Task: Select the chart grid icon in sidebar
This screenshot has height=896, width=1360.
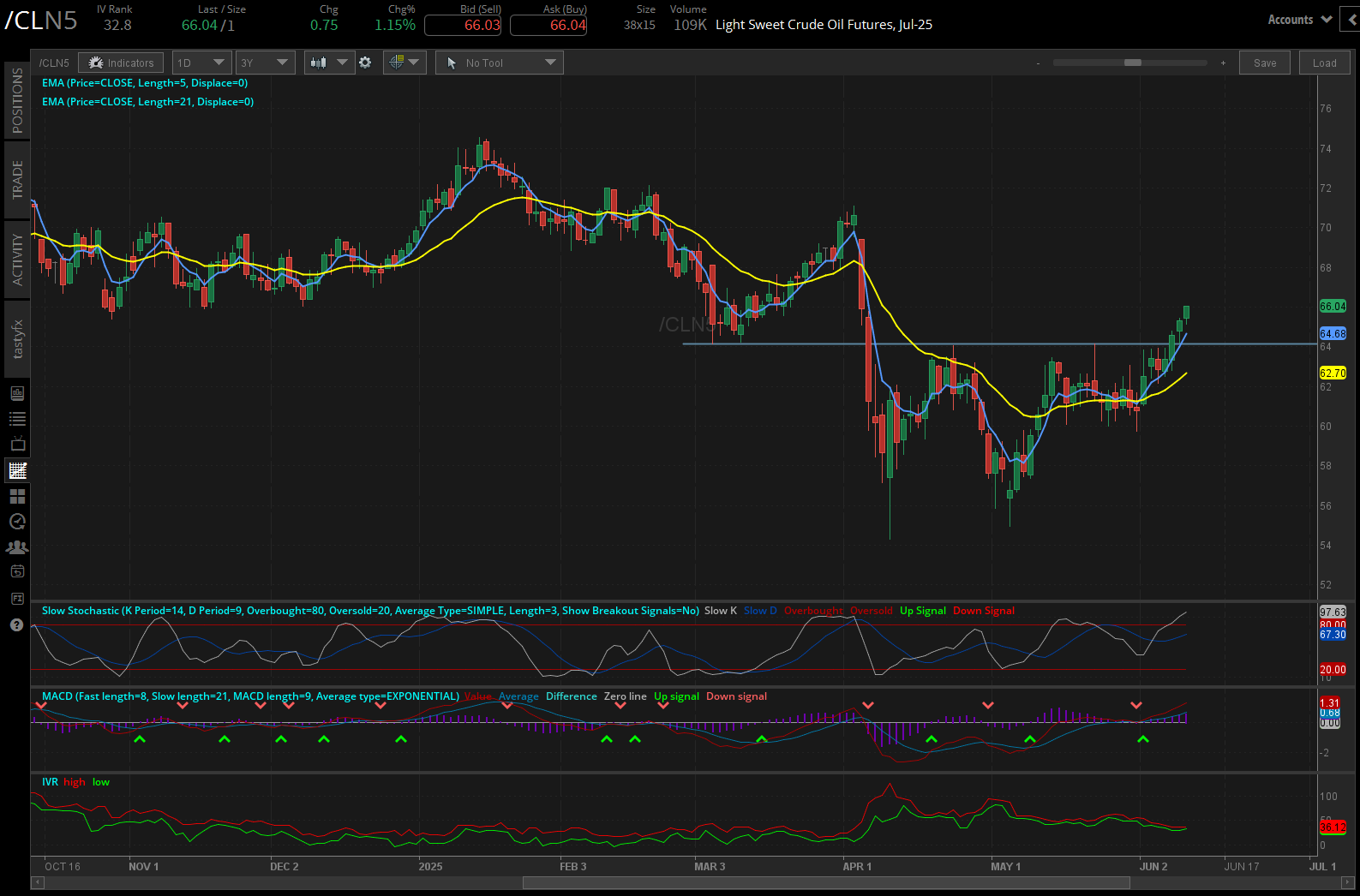Action: [x=17, y=470]
